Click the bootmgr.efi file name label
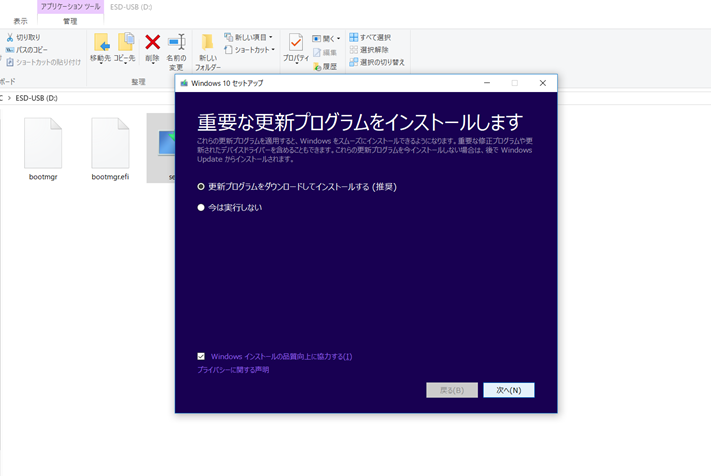 [x=110, y=177]
